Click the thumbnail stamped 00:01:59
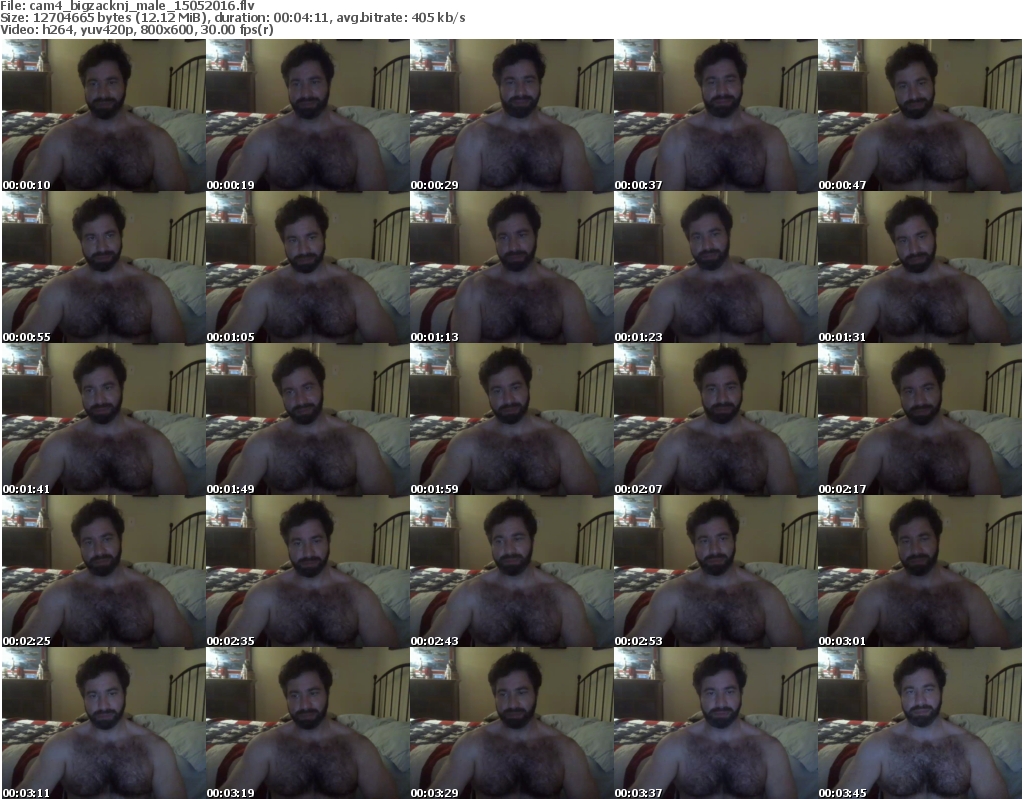 click(512, 419)
